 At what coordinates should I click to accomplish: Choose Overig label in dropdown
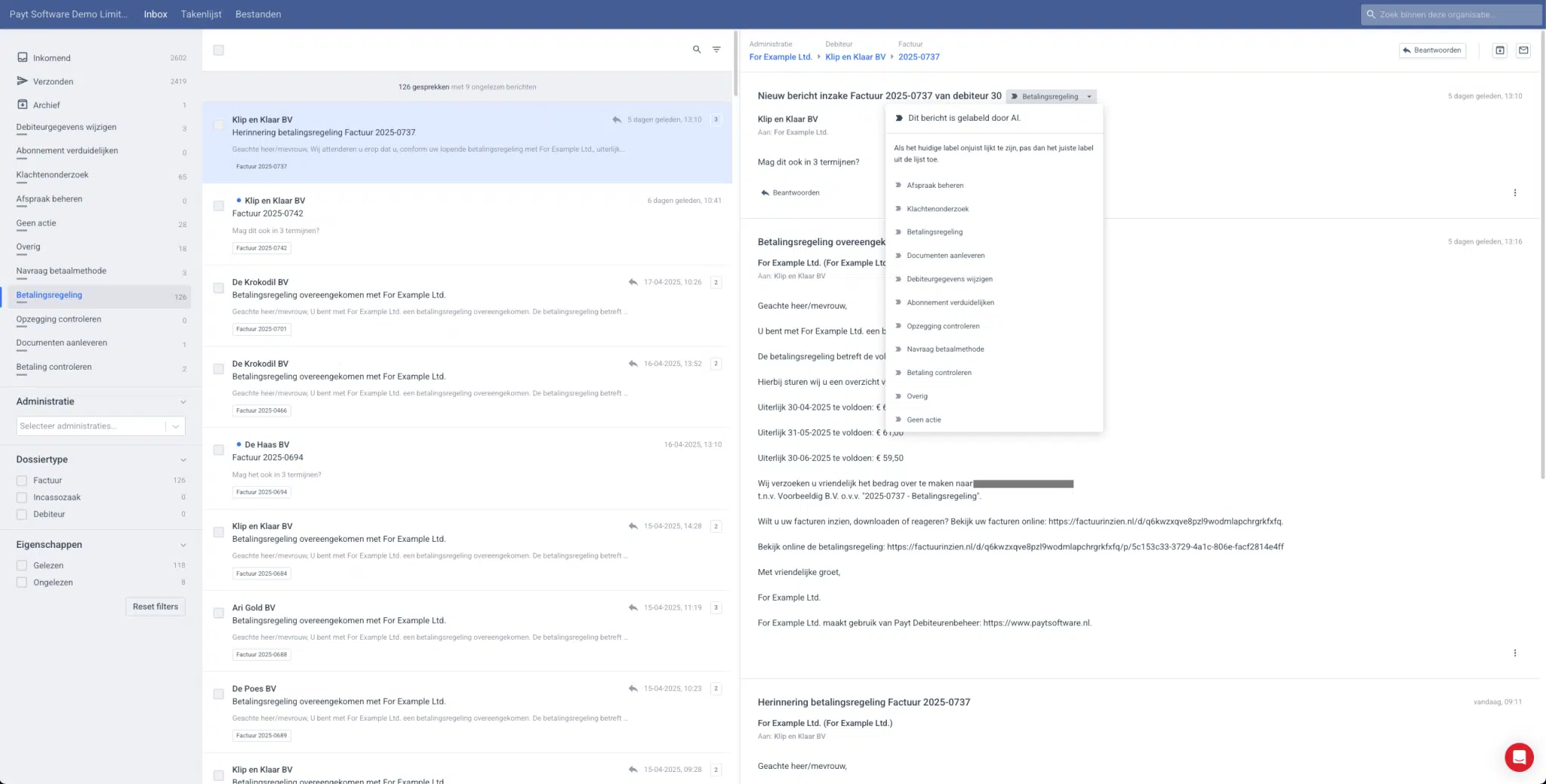[916, 396]
